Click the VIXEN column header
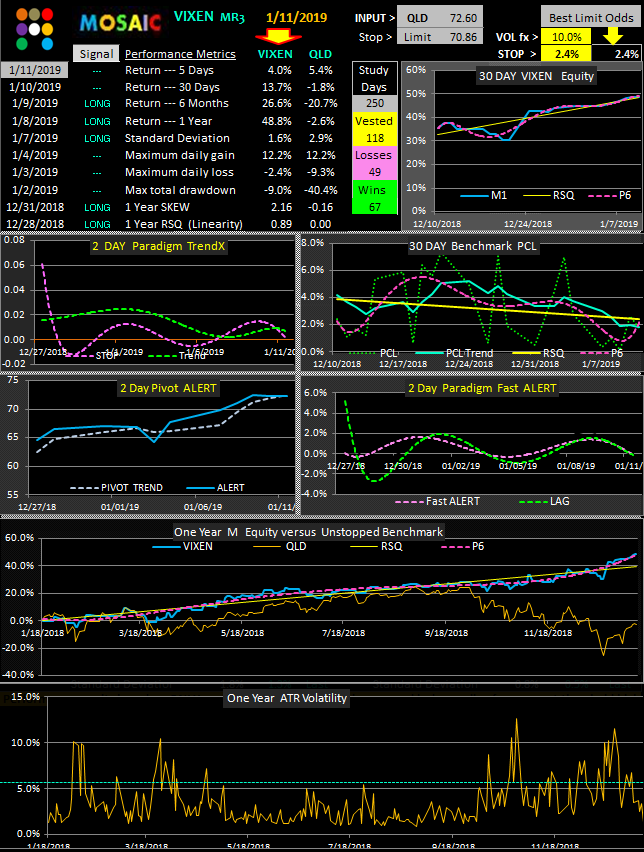Screen dimensions: 644x852 275,54
